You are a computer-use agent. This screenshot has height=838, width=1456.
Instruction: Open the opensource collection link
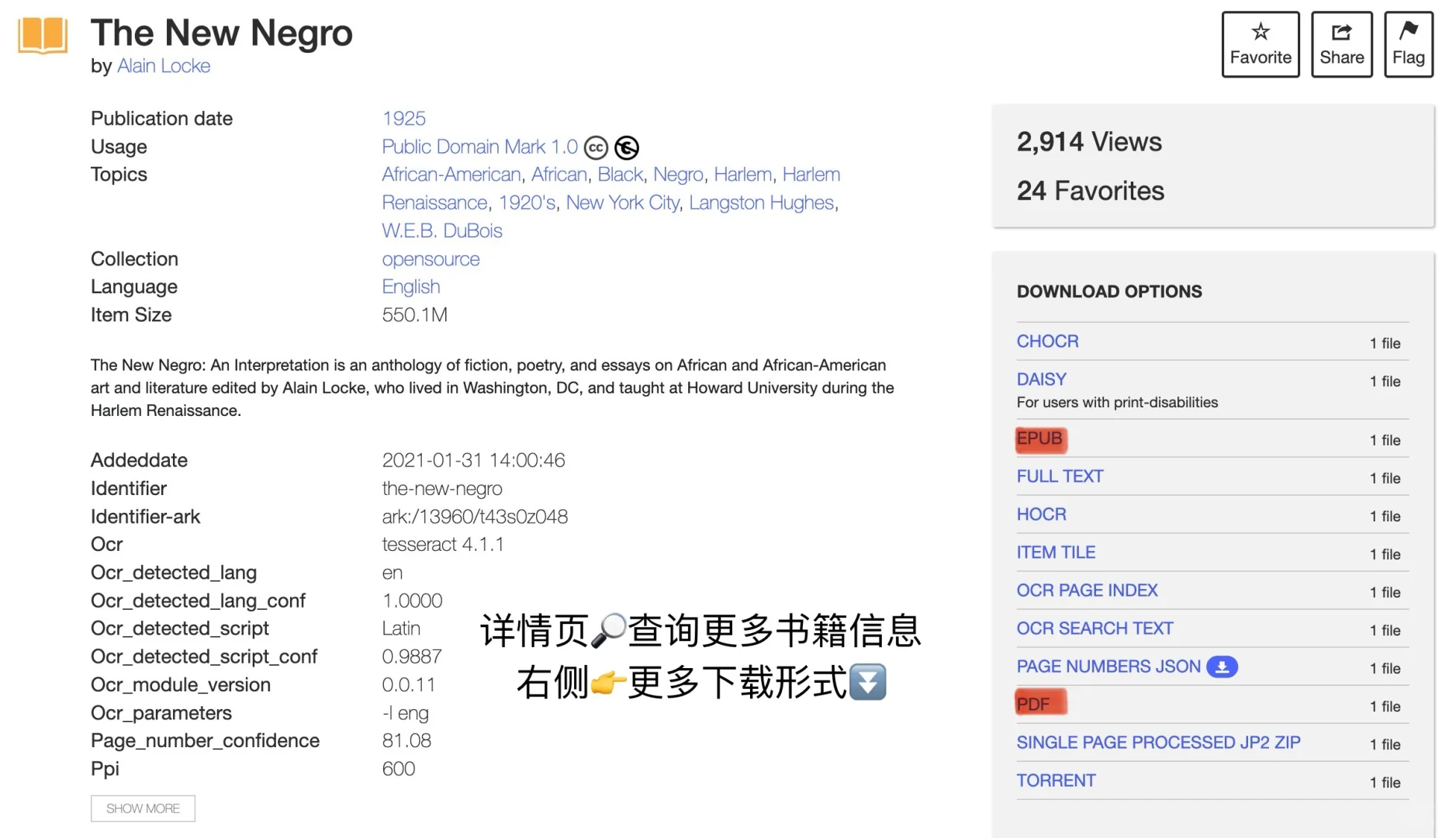click(x=431, y=259)
